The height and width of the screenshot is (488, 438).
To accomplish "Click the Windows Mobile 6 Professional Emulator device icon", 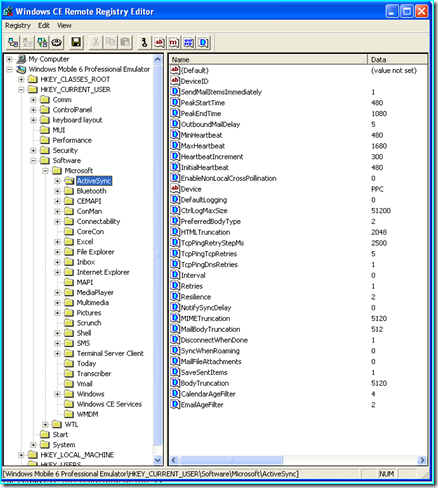I will click(x=21, y=69).
